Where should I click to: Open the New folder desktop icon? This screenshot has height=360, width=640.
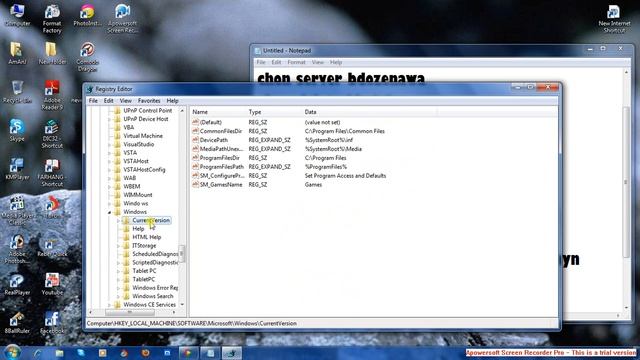pyautogui.click(x=52, y=53)
